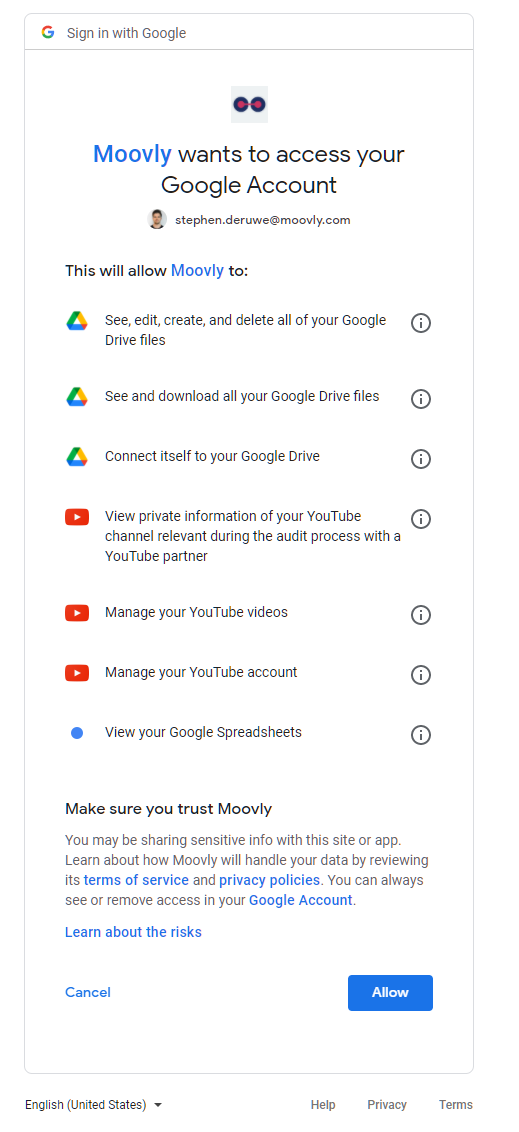519x1132 pixels.
Task: Click info icon for Google Drive edit permission
Action: point(421,323)
